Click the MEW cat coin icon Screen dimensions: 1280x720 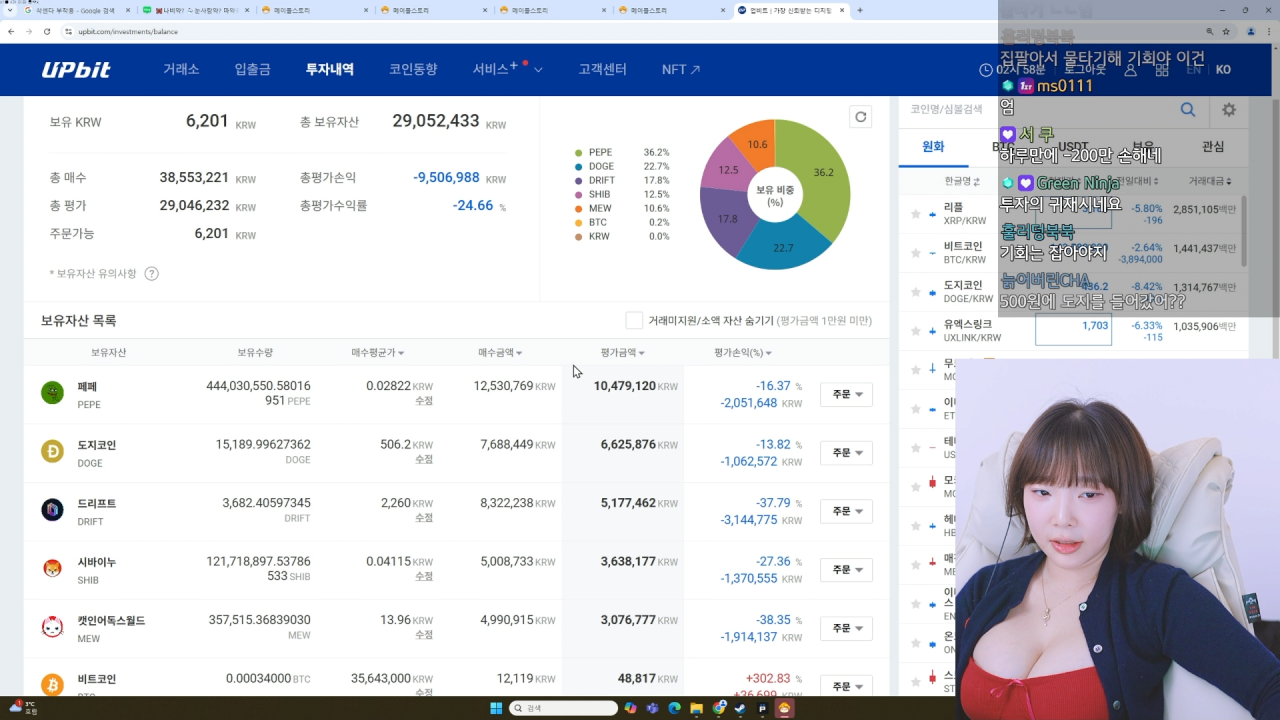[x=52, y=627]
